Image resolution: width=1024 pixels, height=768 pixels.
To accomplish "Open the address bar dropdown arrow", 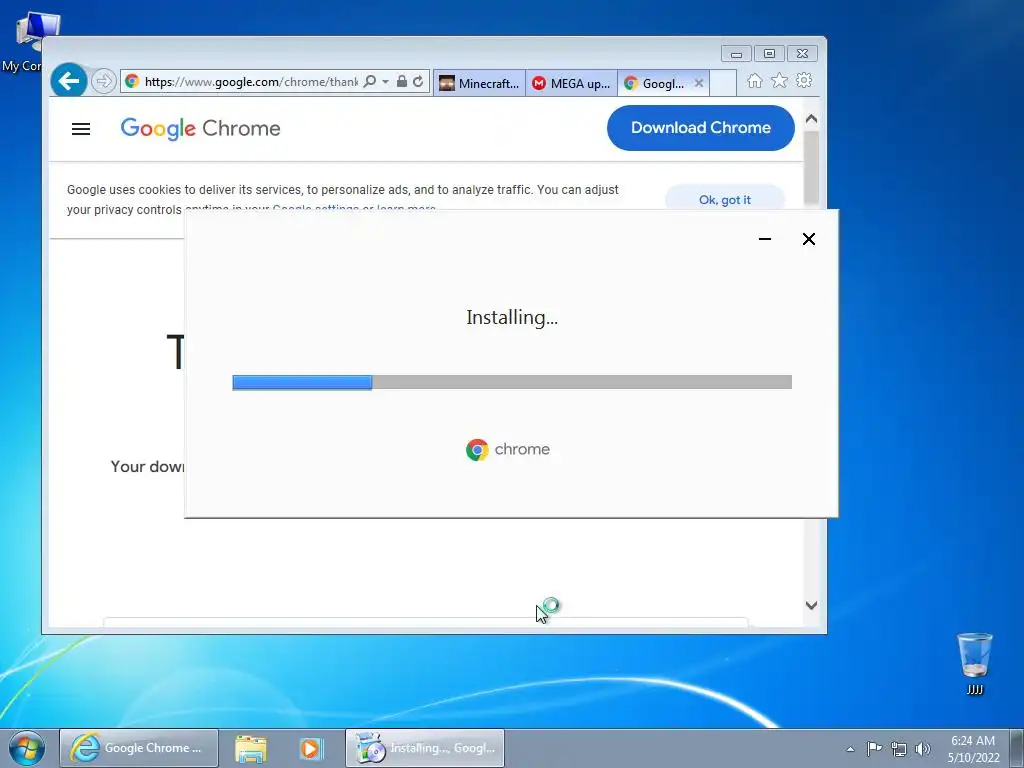I will click(x=385, y=82).
